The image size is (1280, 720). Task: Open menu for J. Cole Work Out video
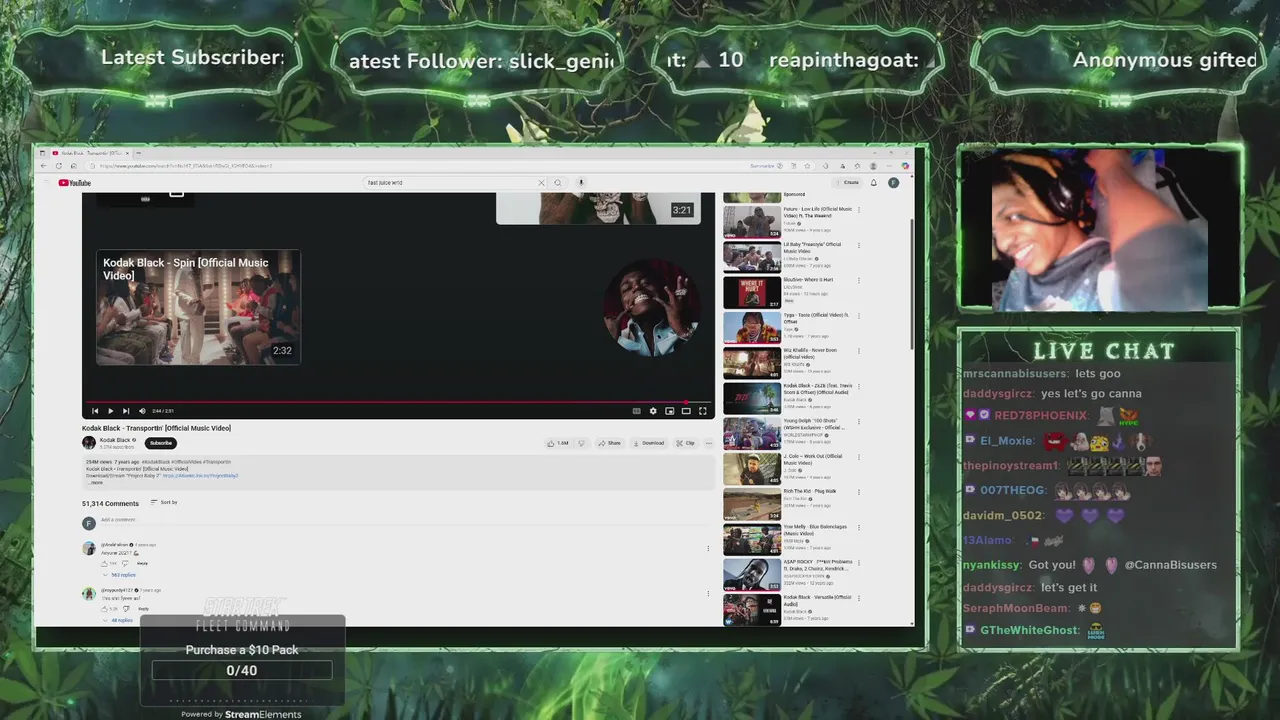pos(859,457)
